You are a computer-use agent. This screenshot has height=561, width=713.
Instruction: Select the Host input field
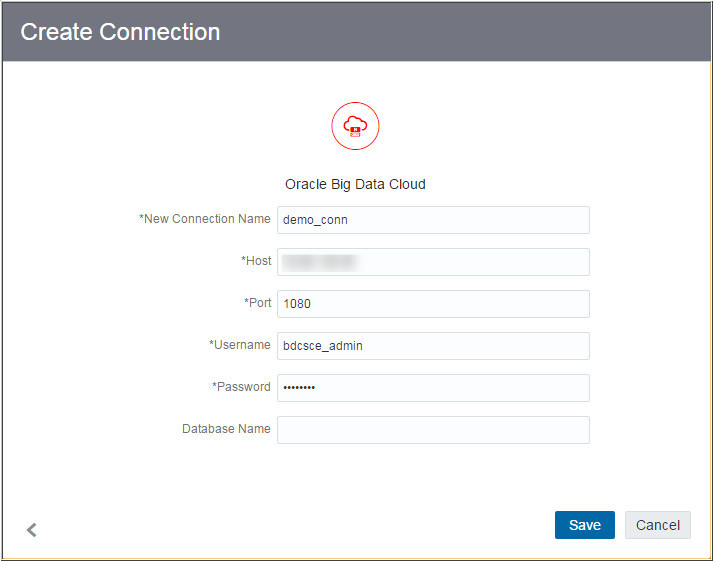433,262
